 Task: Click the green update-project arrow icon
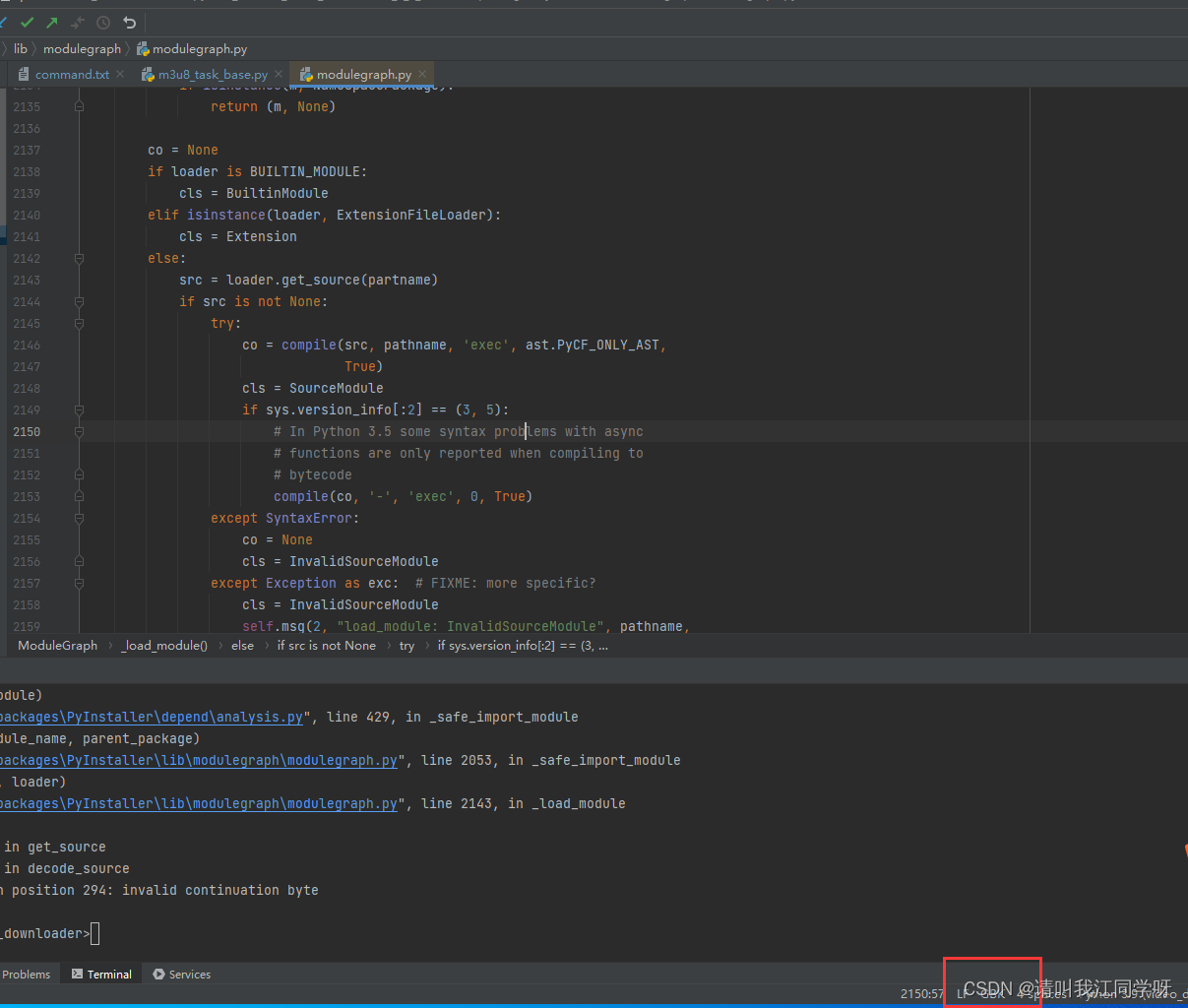(x=50, y=22)
